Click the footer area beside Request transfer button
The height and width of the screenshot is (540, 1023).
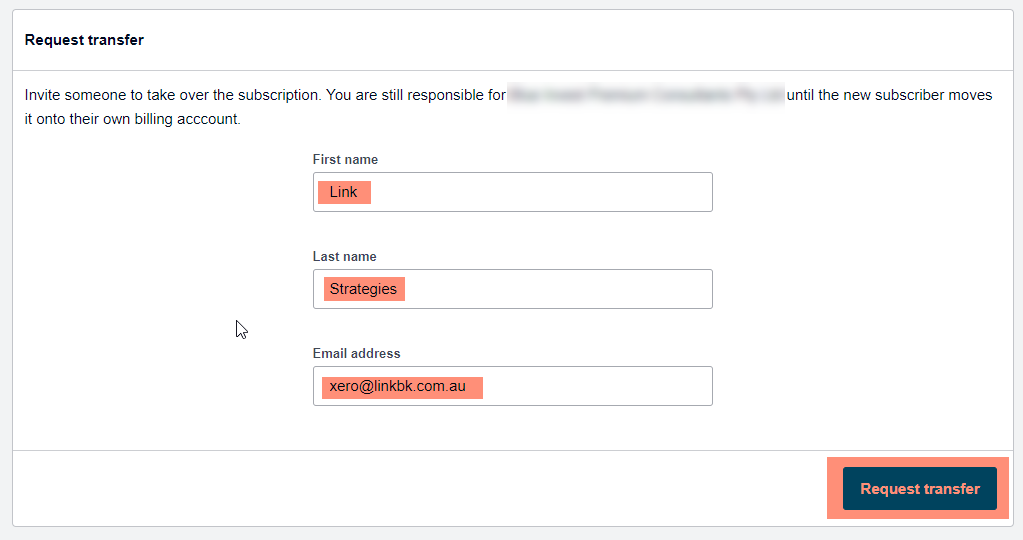(418, 488)
